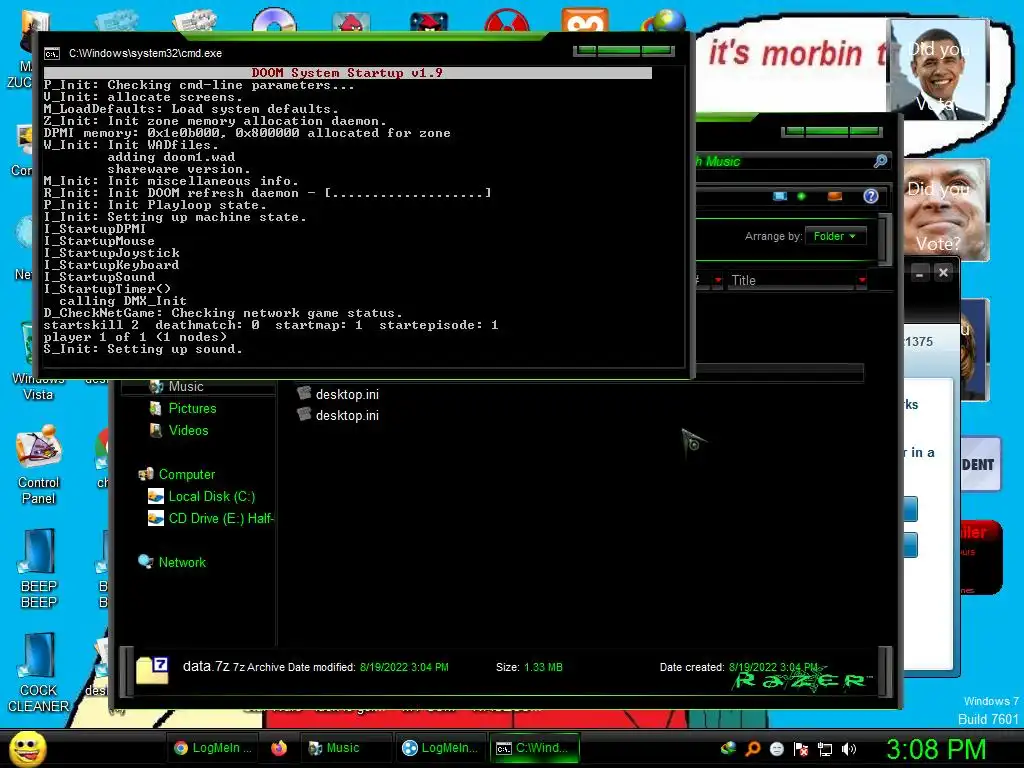Click the search magnifier in Music window
Screen dimensions: 1024x768
[x=880, y=161]
